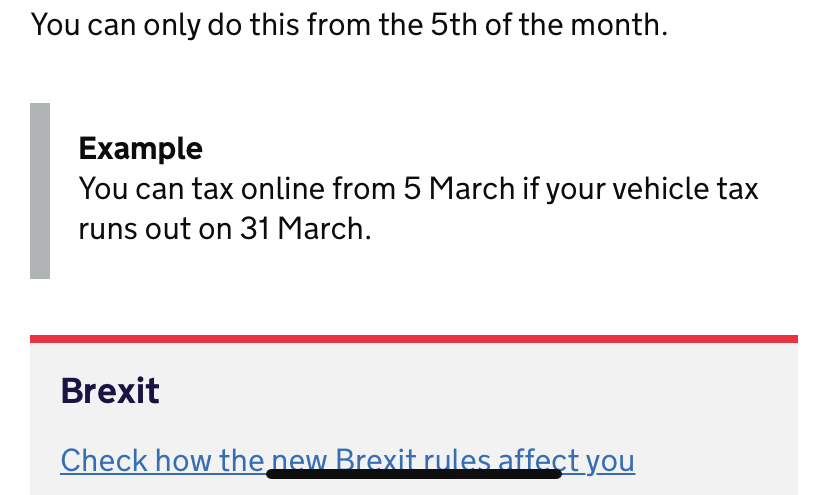
Task: Click the bold Example heading
Action: point(140,148)
